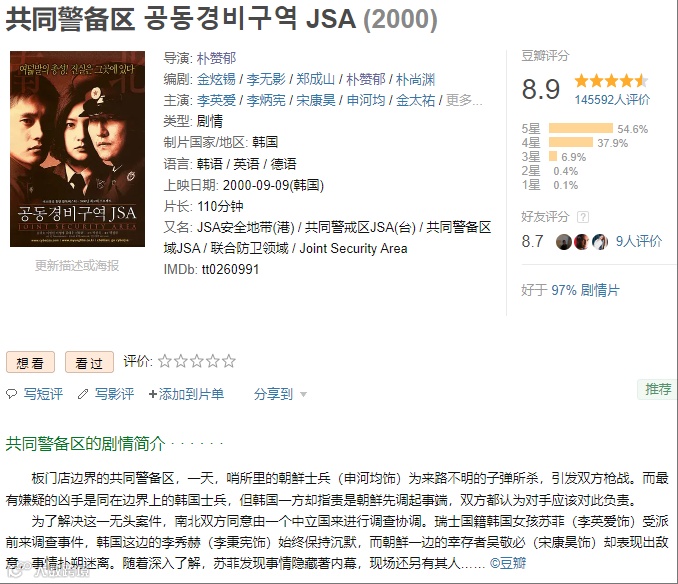Screen dimensions: 678x584
Task: Click the JSA movie poster thumbnail
Action: (x=77, y=149)
